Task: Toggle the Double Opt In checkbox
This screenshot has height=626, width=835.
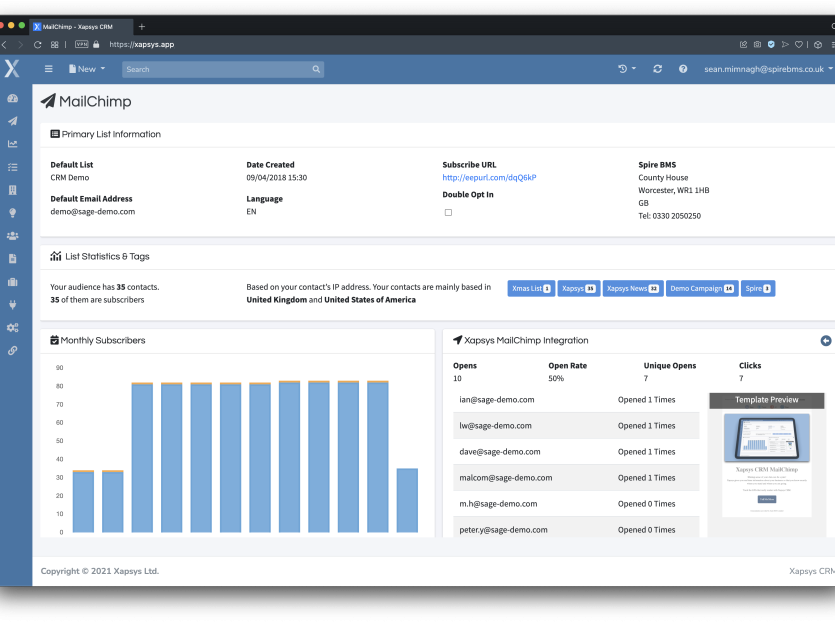Action: pos(448,212)
